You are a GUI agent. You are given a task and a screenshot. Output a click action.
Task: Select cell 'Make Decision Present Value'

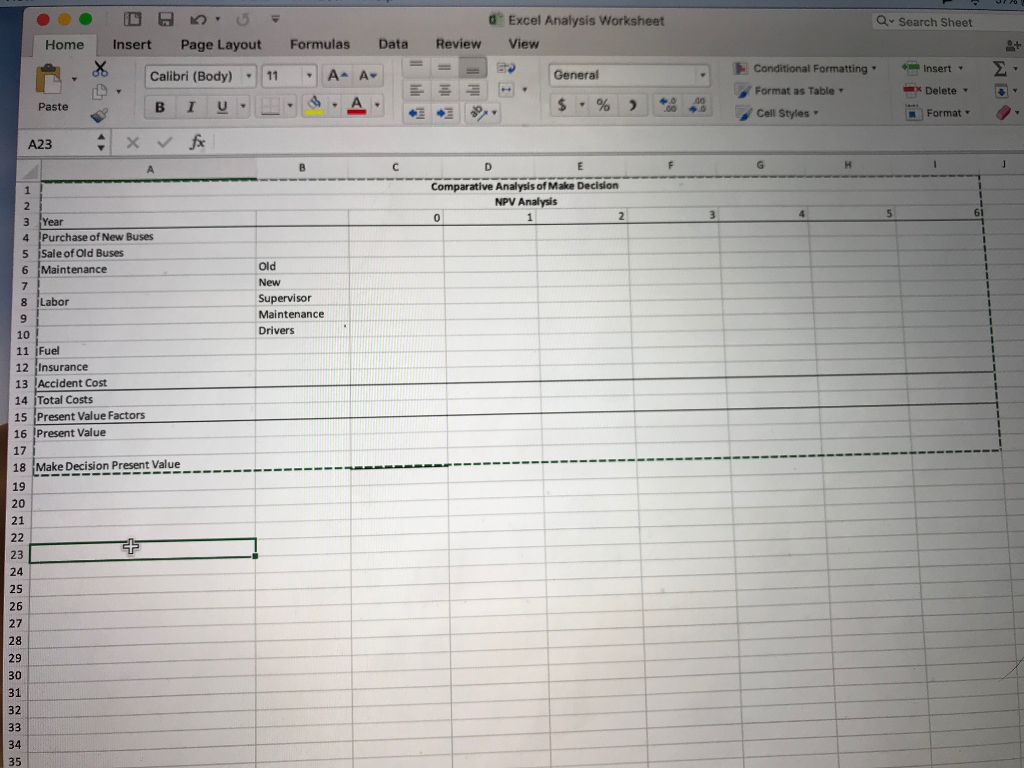click(144, 467)
